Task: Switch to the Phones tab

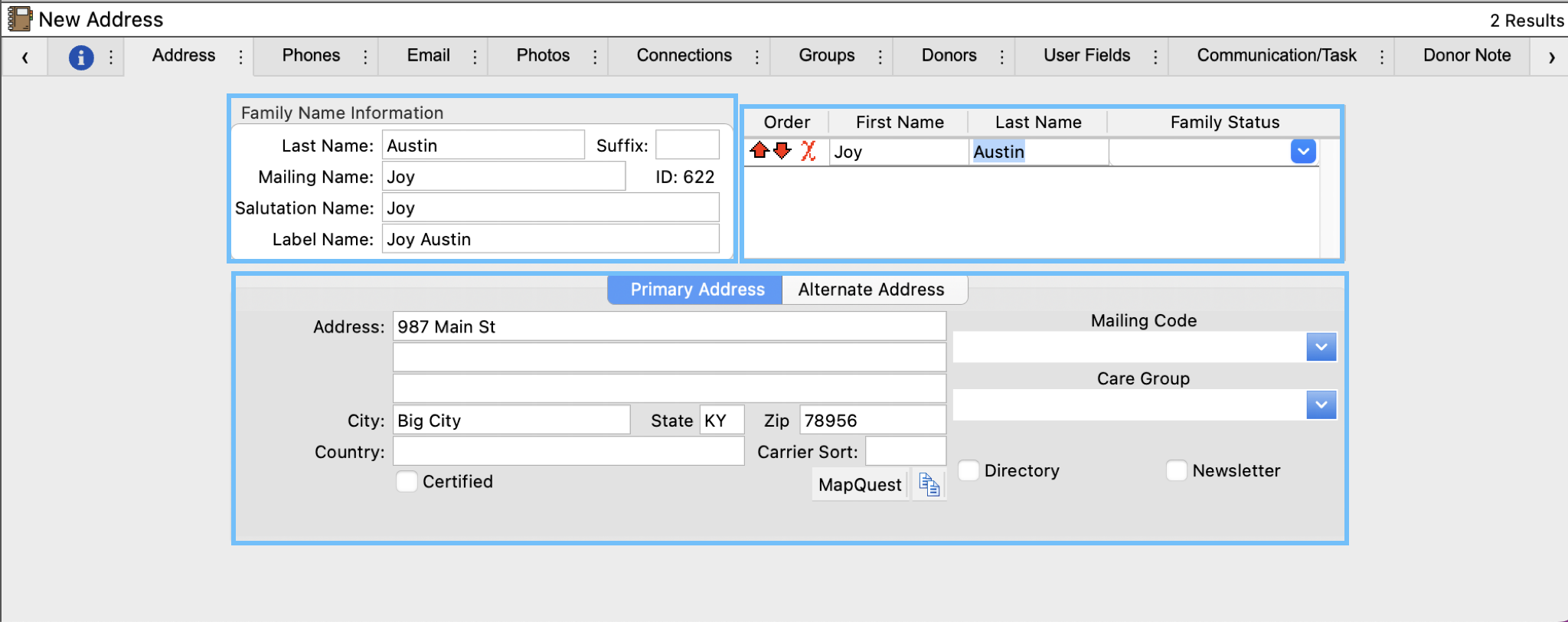Action: 311,56
